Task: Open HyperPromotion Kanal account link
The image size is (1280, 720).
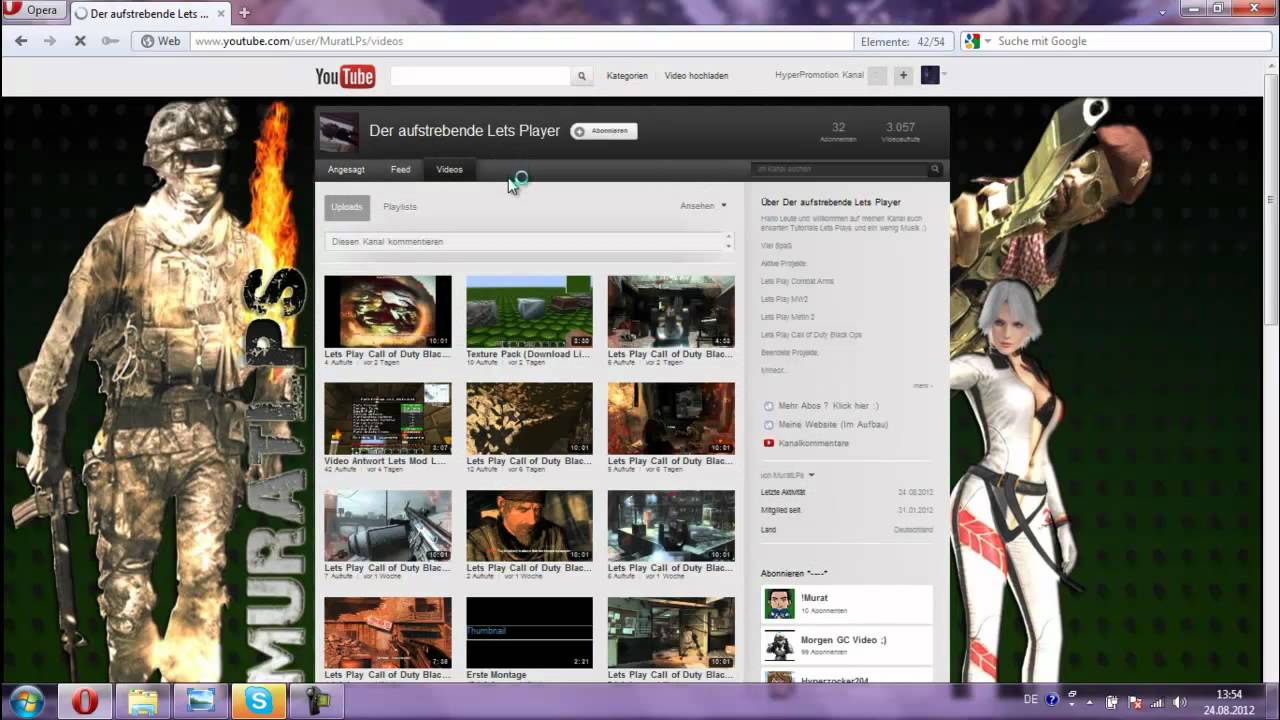Action: [x=819, y=75]
